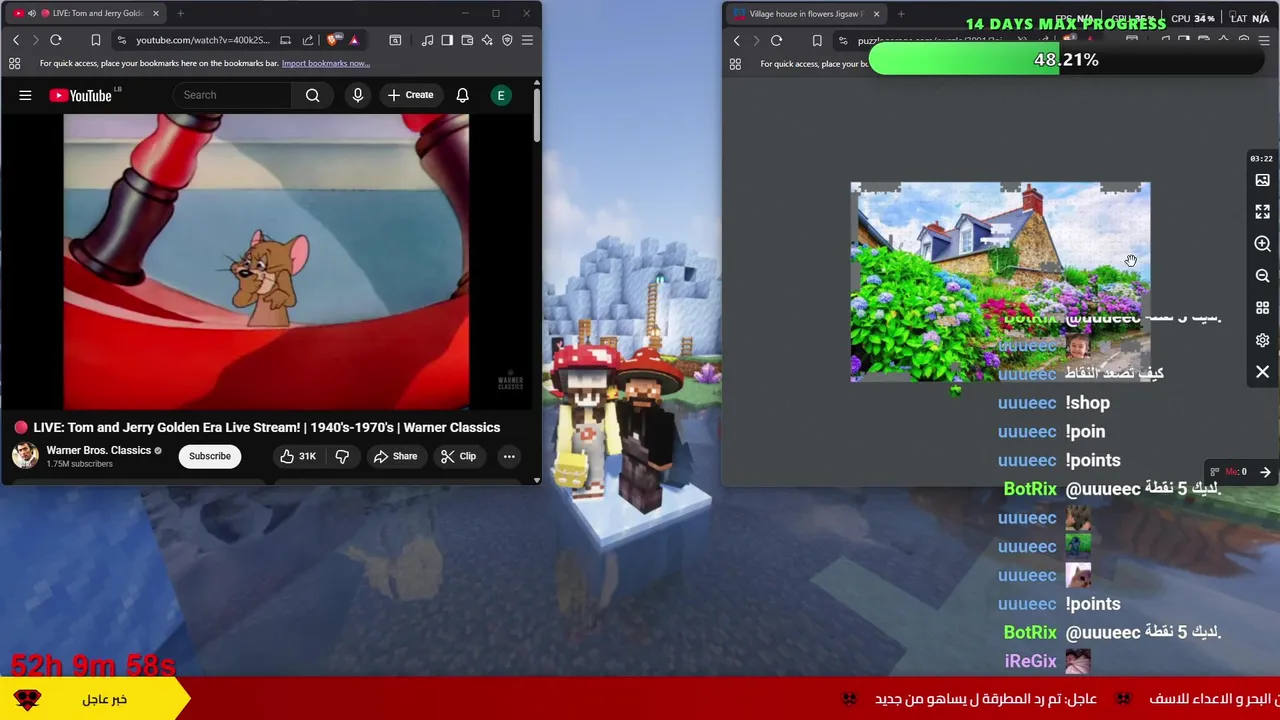
Task: Open the music note playlist icon
Action: [x=427, y=40]
